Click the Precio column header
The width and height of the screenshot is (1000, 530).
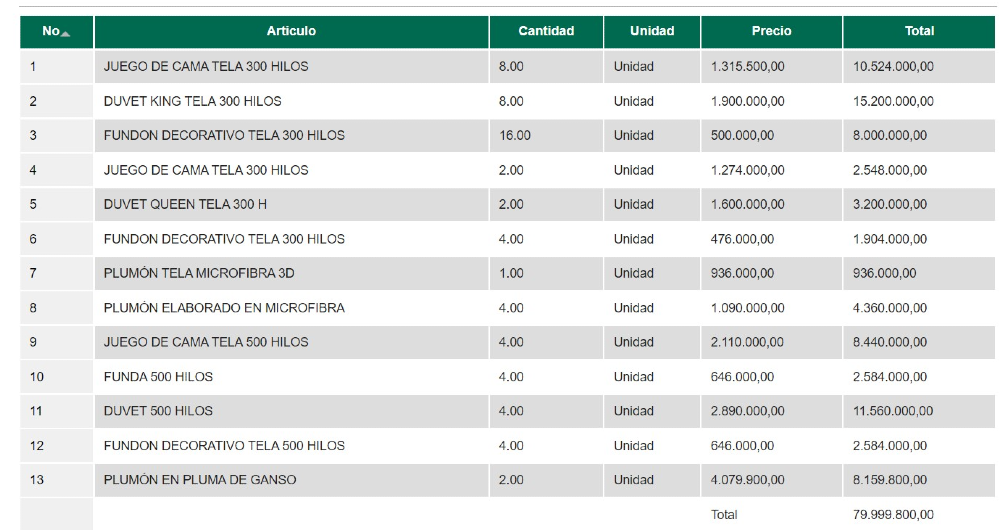coord(771,31)
